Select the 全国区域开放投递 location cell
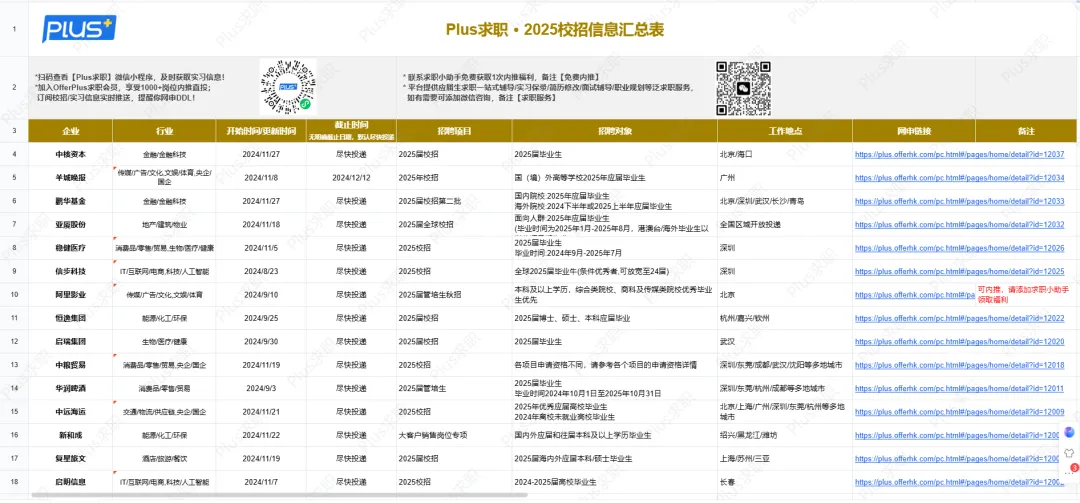The image size is (1080, 503). [785, 225]
